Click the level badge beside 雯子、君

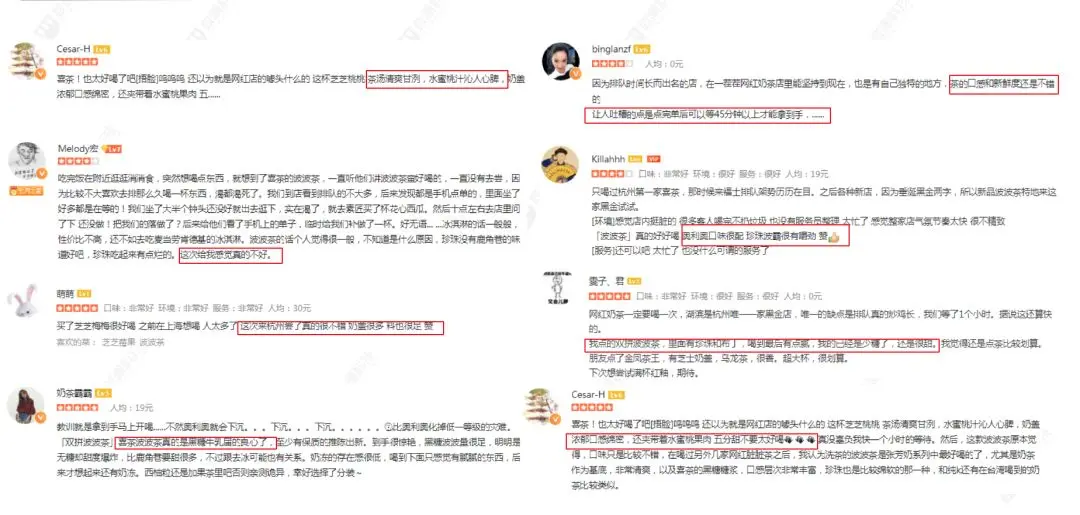coord(635,282)
